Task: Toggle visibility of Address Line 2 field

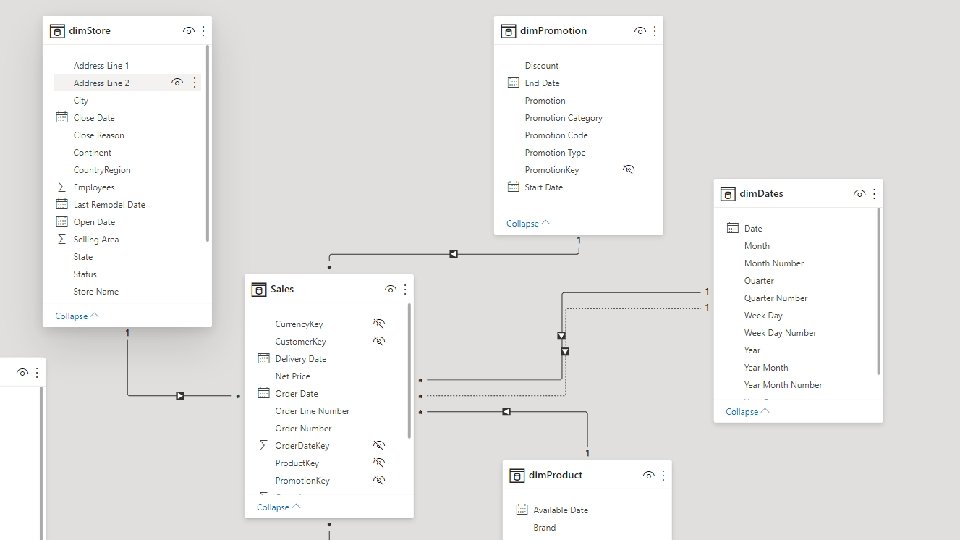Action: [x=177, y=83]
